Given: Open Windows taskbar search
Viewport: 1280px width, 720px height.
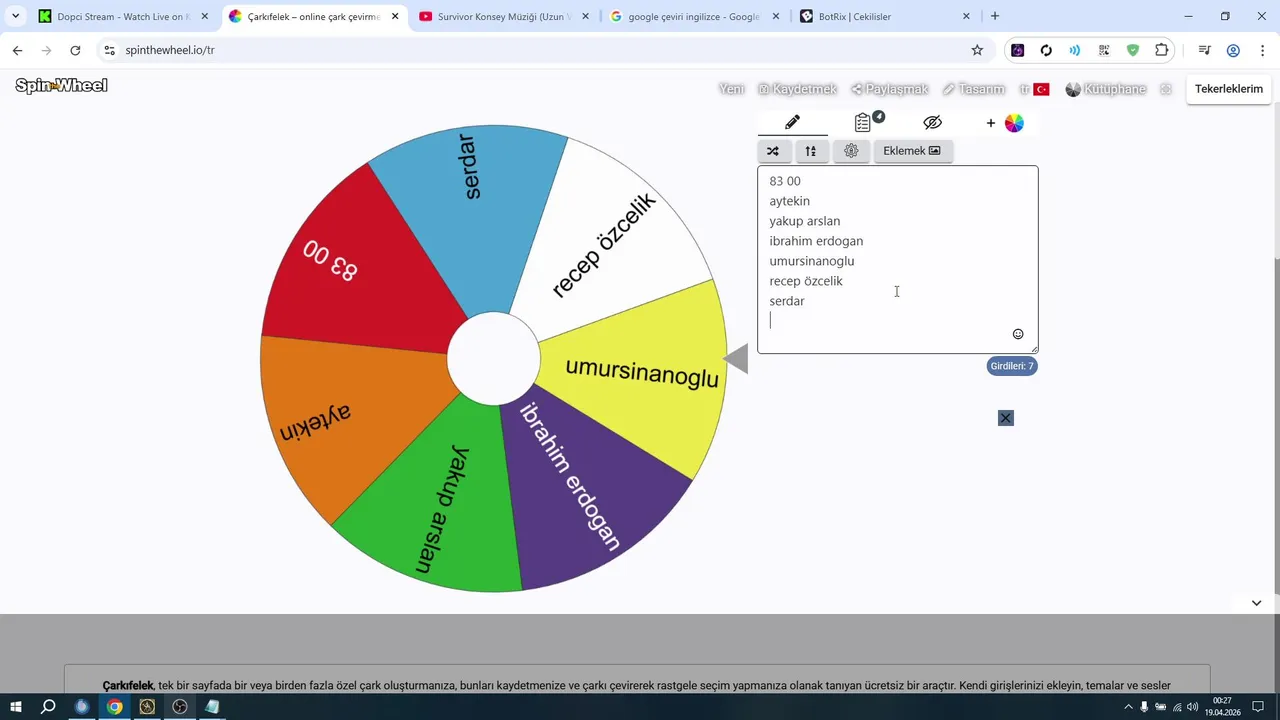Looking at the screenshot, I should click(48, 707).
